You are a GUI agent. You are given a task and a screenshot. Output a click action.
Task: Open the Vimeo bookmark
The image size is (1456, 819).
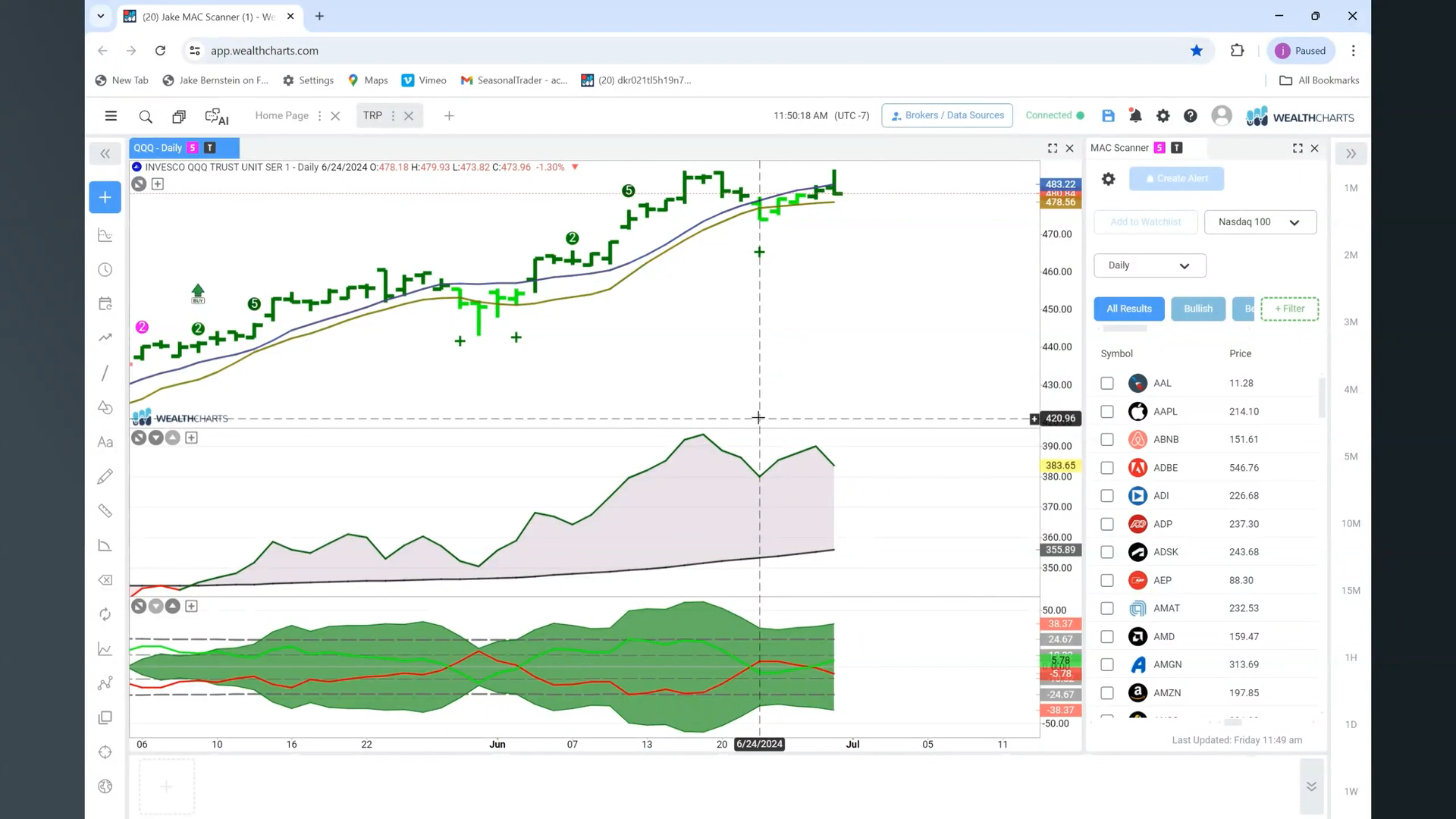424,80
